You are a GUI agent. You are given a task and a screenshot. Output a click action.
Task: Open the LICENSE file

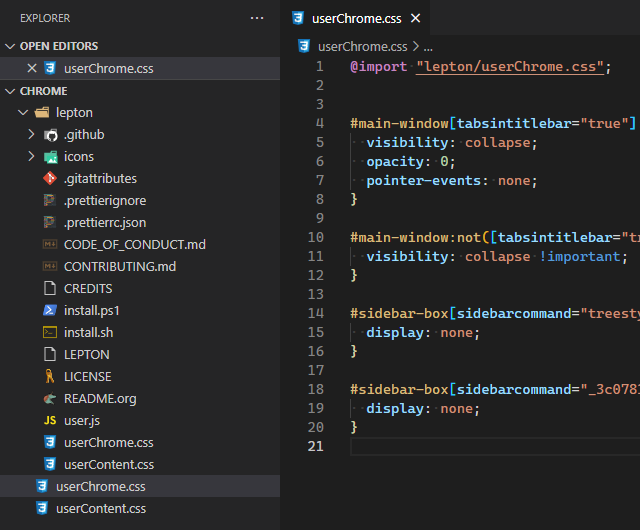click(87, 377)
